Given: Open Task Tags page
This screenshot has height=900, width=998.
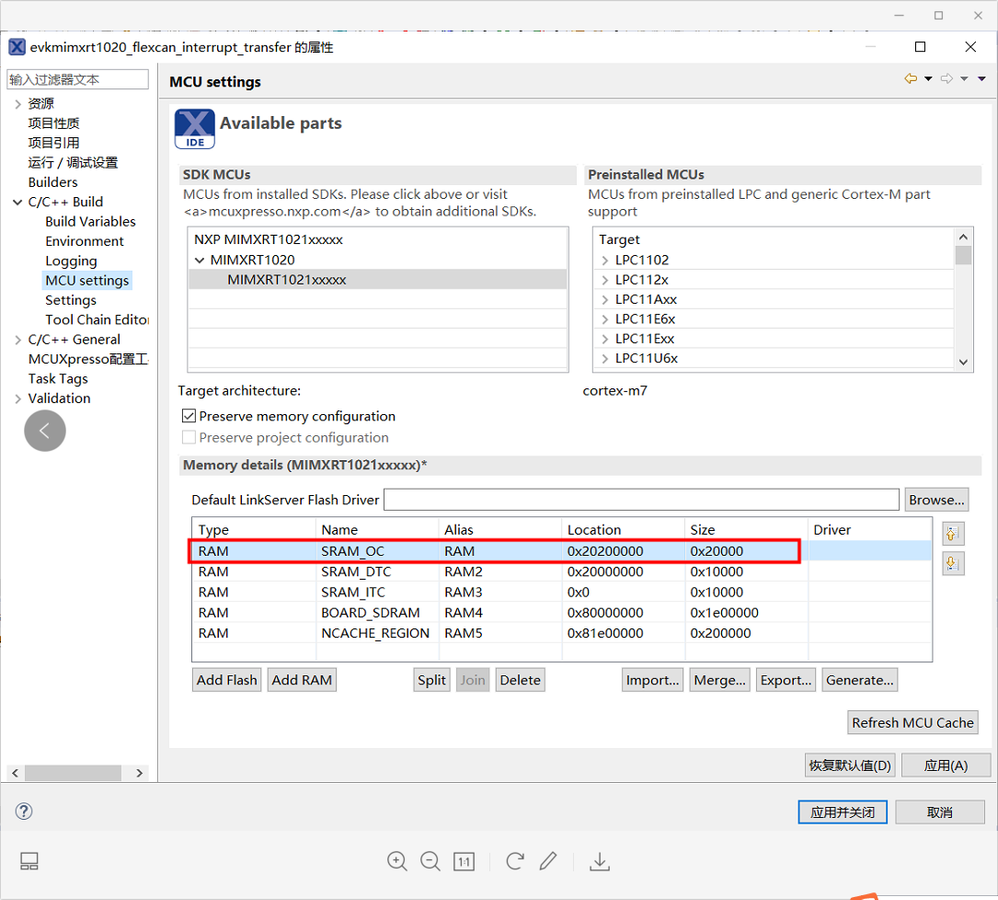Looking at the screenshot, I should [x=58, y=379].
